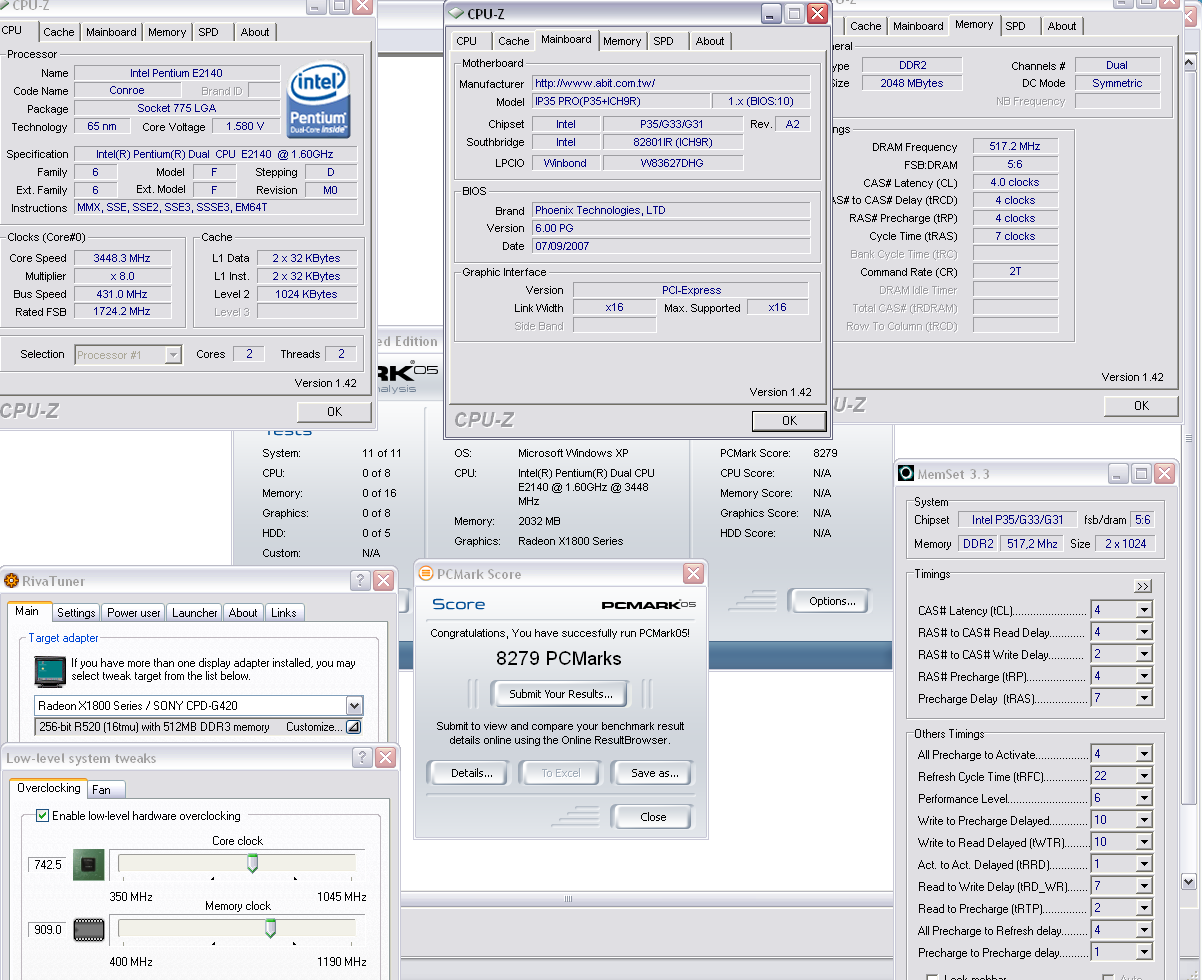Click the monitor icon under Target adapter
The width and height of the screenshot is (1202, 980).
point(50,670)
